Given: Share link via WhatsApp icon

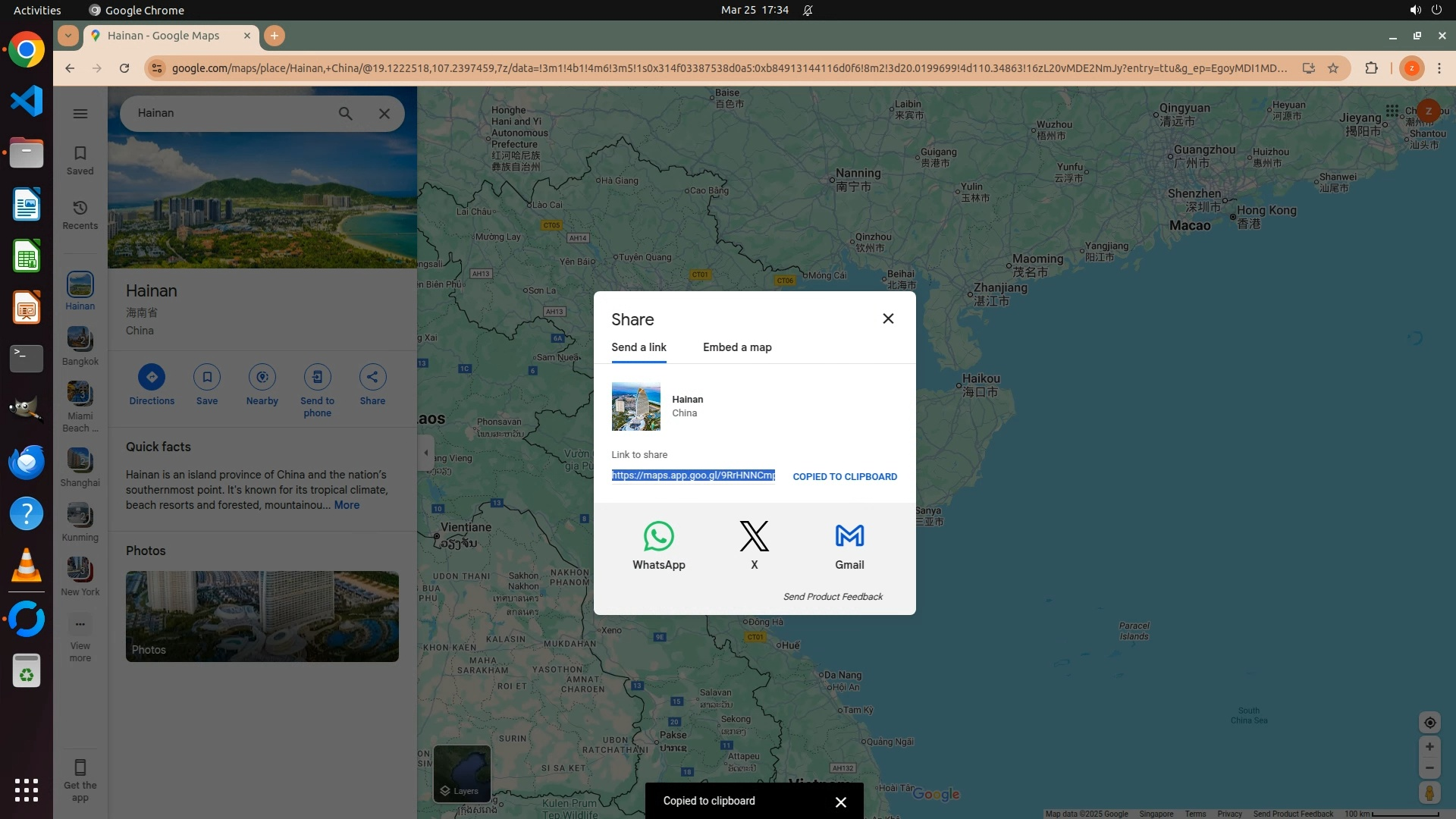Looking at the screenshot, I should coord(658,537).
